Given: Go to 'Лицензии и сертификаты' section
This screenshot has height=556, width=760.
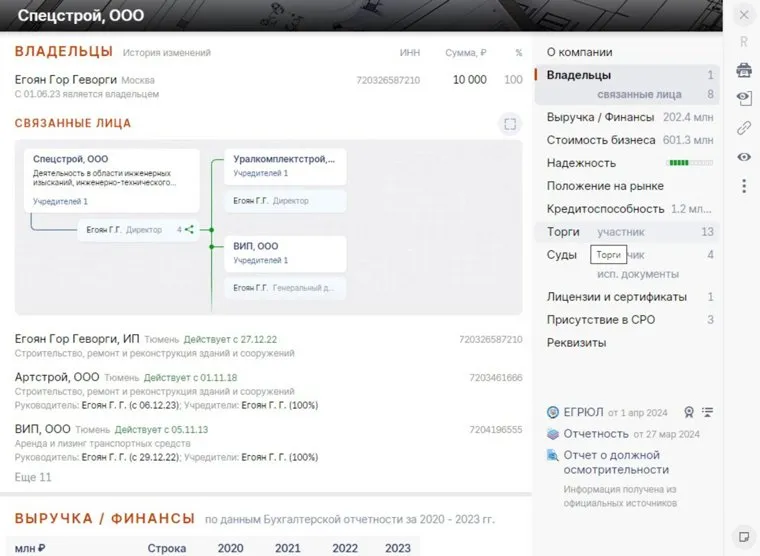Looking at the screenshot, I should click(x=616, y=297).
